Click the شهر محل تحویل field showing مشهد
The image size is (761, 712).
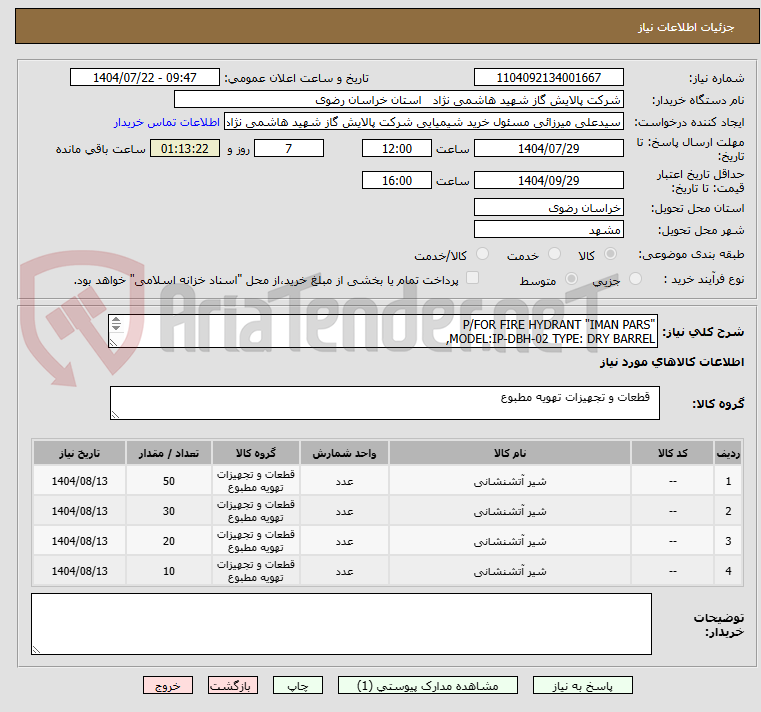[548, 230]
